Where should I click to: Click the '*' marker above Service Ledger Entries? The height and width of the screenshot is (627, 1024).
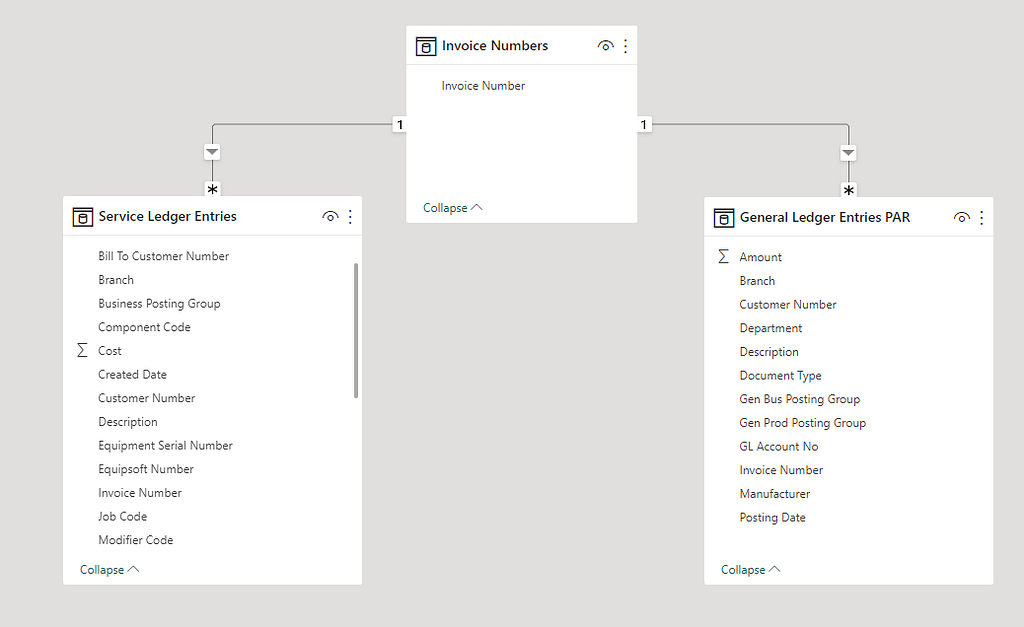[212, 188]
